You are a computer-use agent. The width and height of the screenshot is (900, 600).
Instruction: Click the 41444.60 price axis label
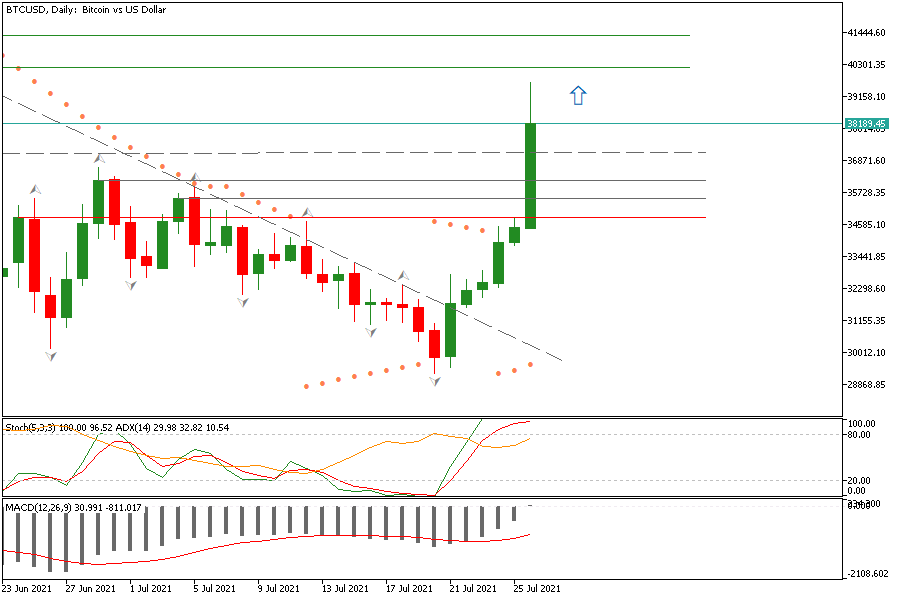coord(867,33)
